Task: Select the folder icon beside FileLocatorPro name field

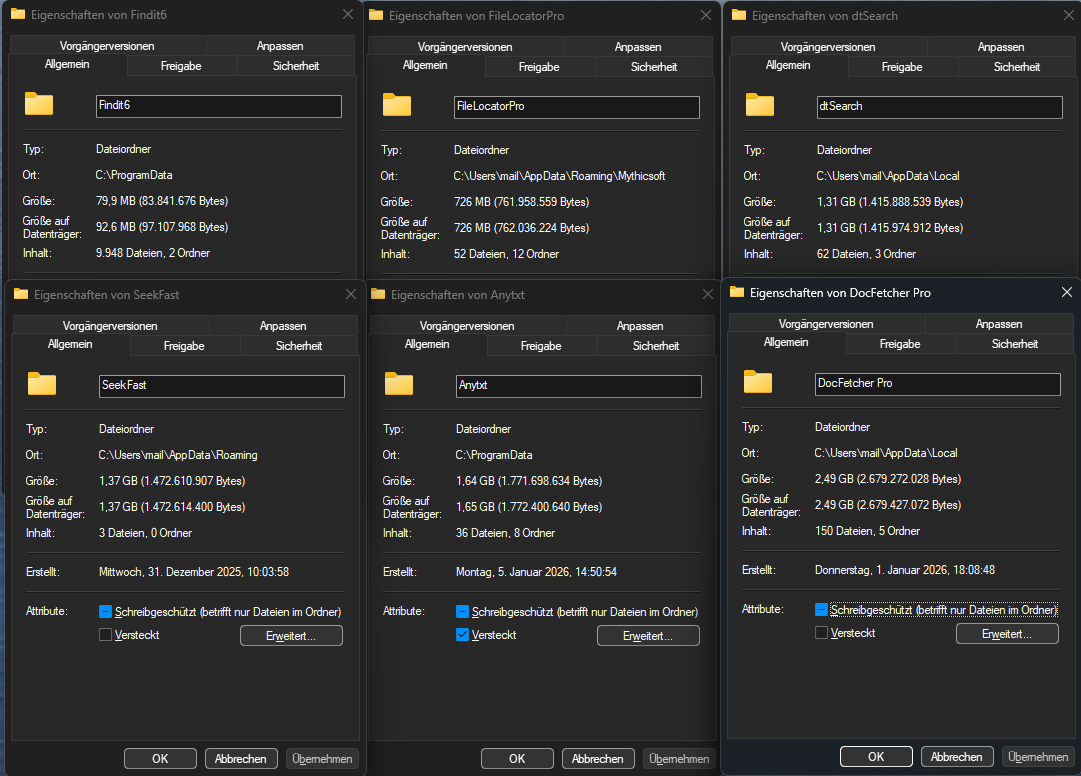Action: (x=397, y=105)
